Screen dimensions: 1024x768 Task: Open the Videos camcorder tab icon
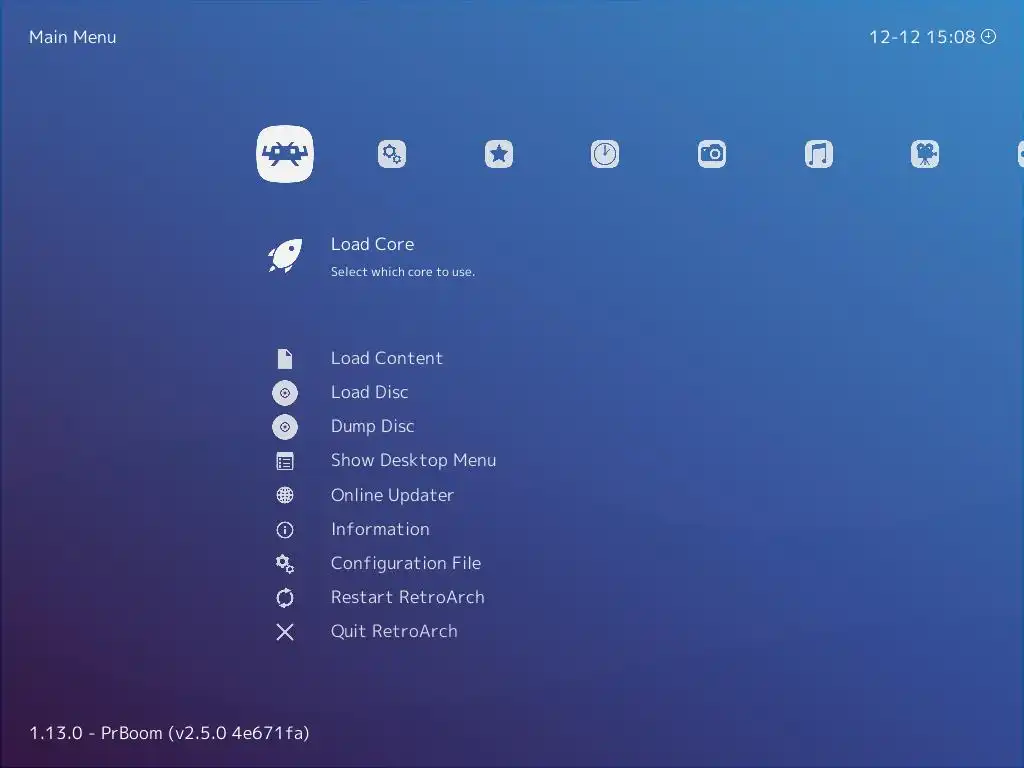pos(925,154)
